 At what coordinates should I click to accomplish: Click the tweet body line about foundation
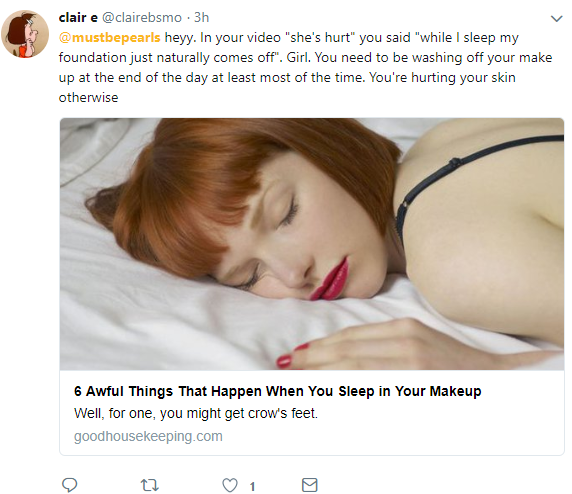(305, 58)
